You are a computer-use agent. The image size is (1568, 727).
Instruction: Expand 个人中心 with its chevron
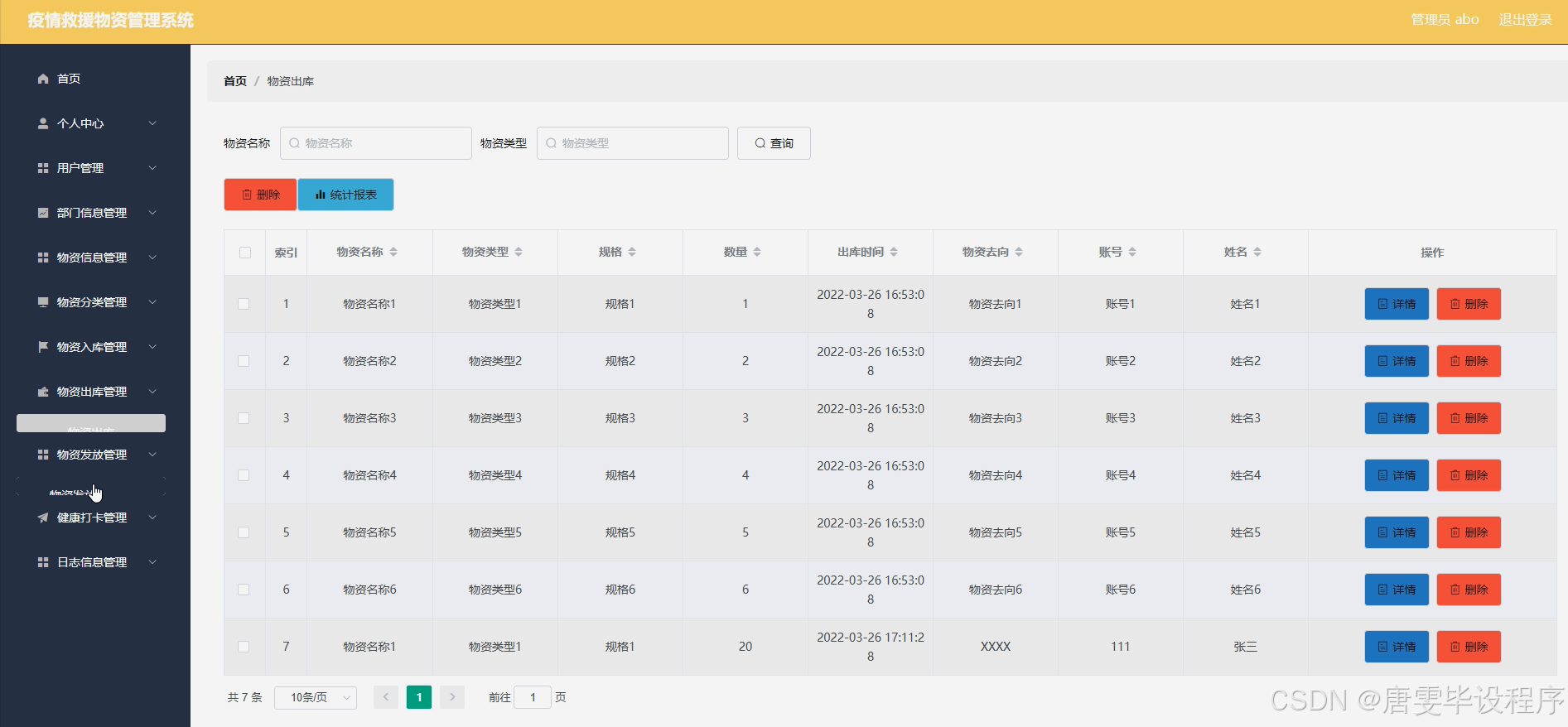pyautogui.click(x=152, y=123)
